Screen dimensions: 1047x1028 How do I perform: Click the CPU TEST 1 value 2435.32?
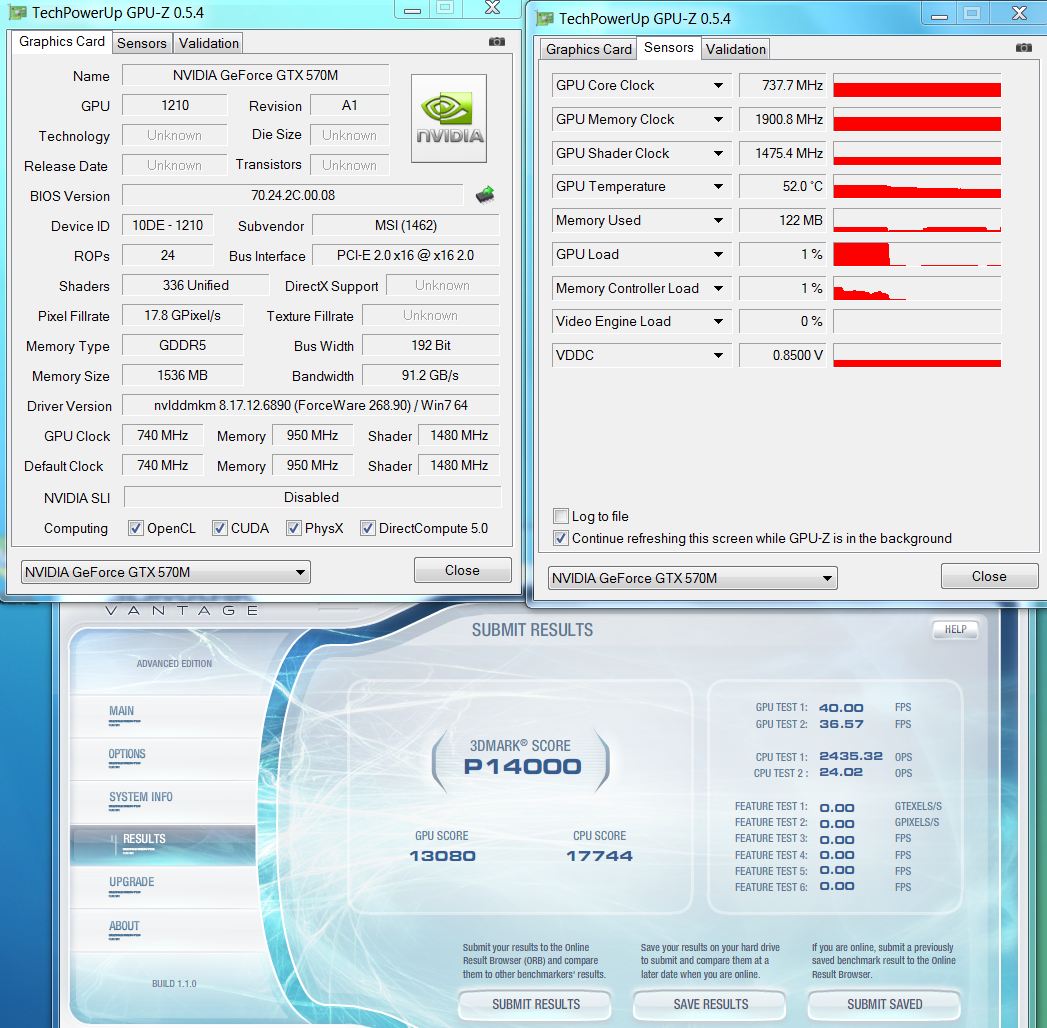[x=851, y=756]
